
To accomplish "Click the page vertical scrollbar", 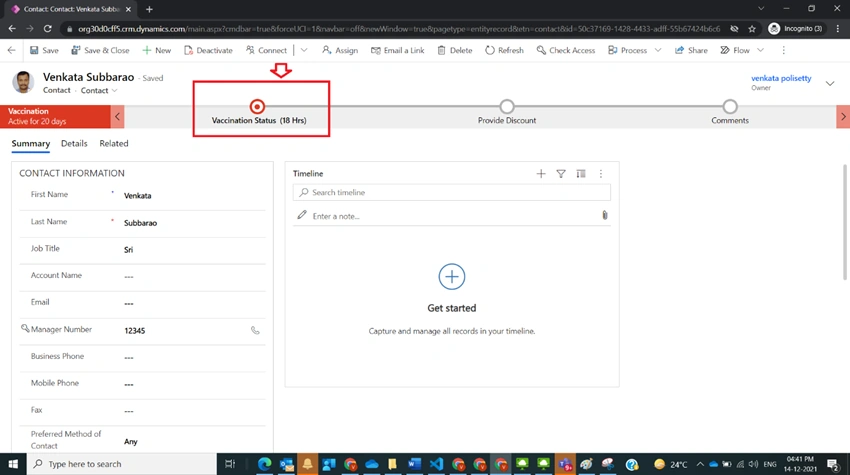I will [845, 222].
